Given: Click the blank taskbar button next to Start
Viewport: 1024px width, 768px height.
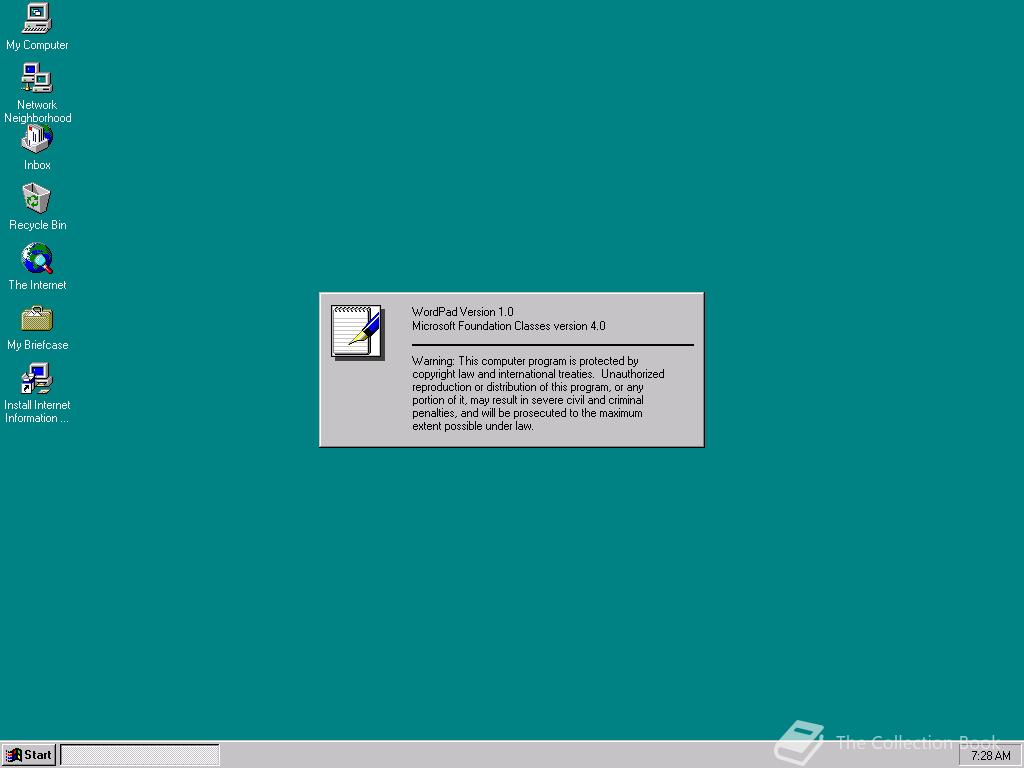Looking at the screenshot, I should pyautogui.click(x=140, y=756).
